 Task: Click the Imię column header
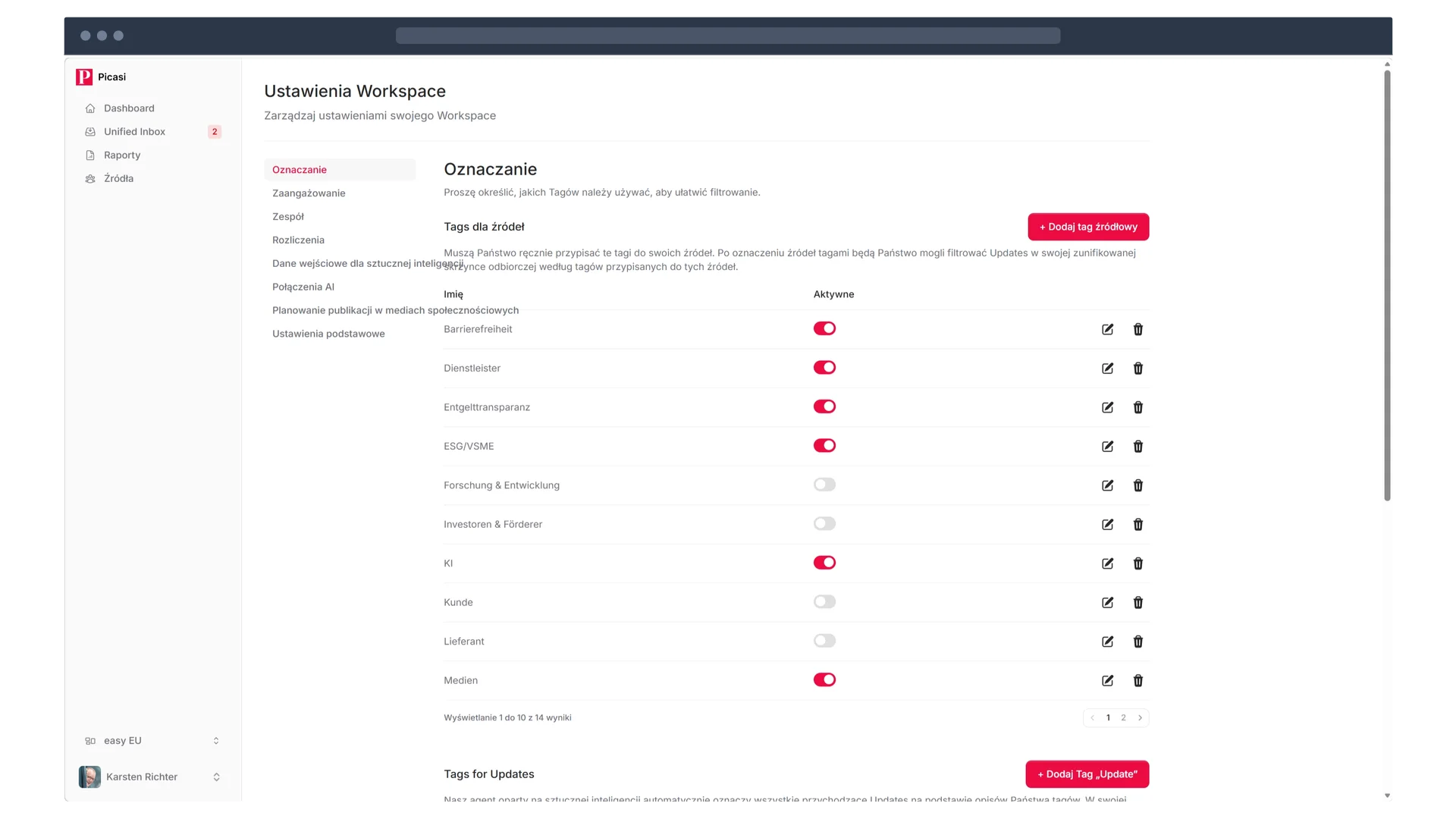coord(453,294)
